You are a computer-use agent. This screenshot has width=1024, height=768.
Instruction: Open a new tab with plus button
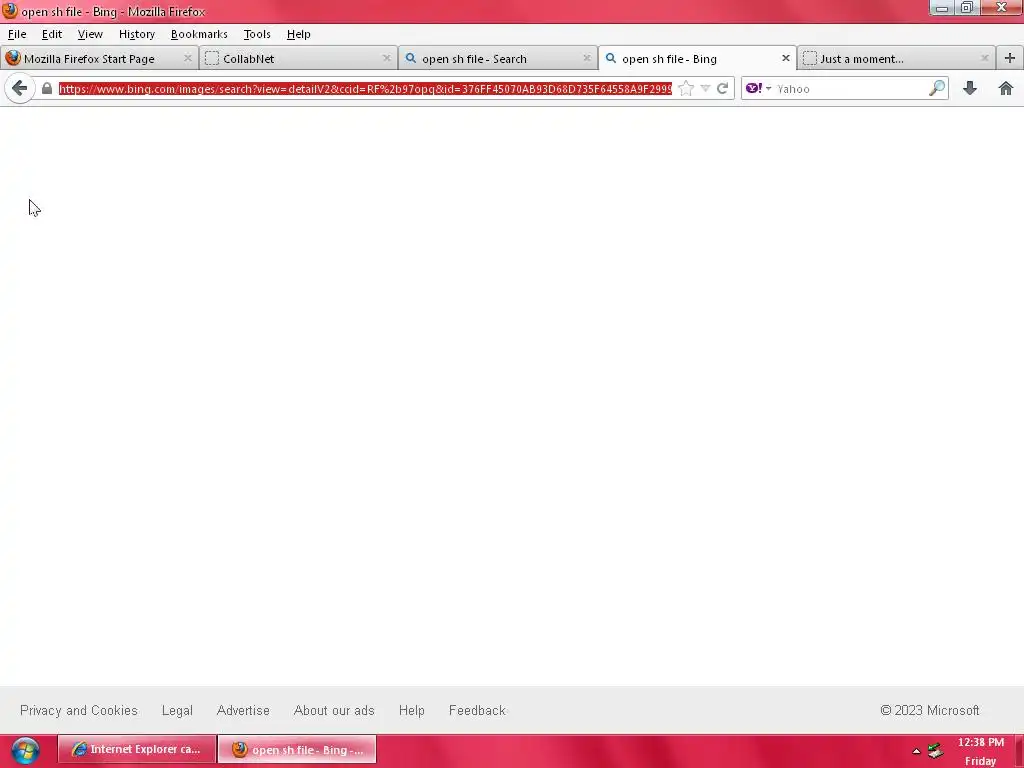point(1010,58)
